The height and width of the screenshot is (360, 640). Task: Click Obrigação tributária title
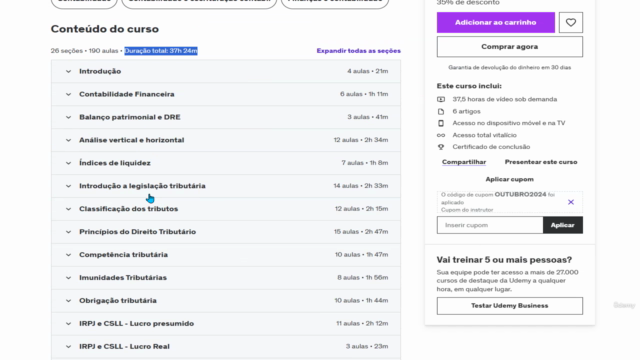tap(118, 300)
